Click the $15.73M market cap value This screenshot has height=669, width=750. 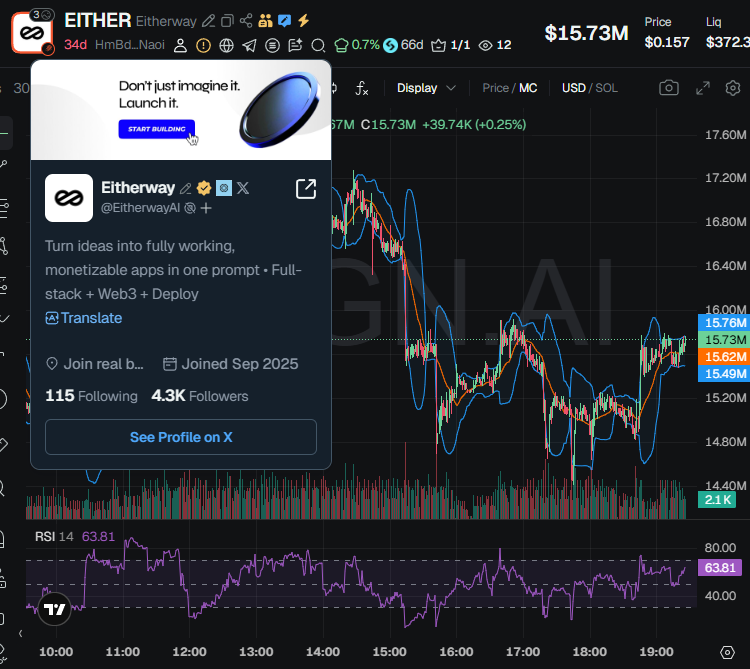[586, 33]
